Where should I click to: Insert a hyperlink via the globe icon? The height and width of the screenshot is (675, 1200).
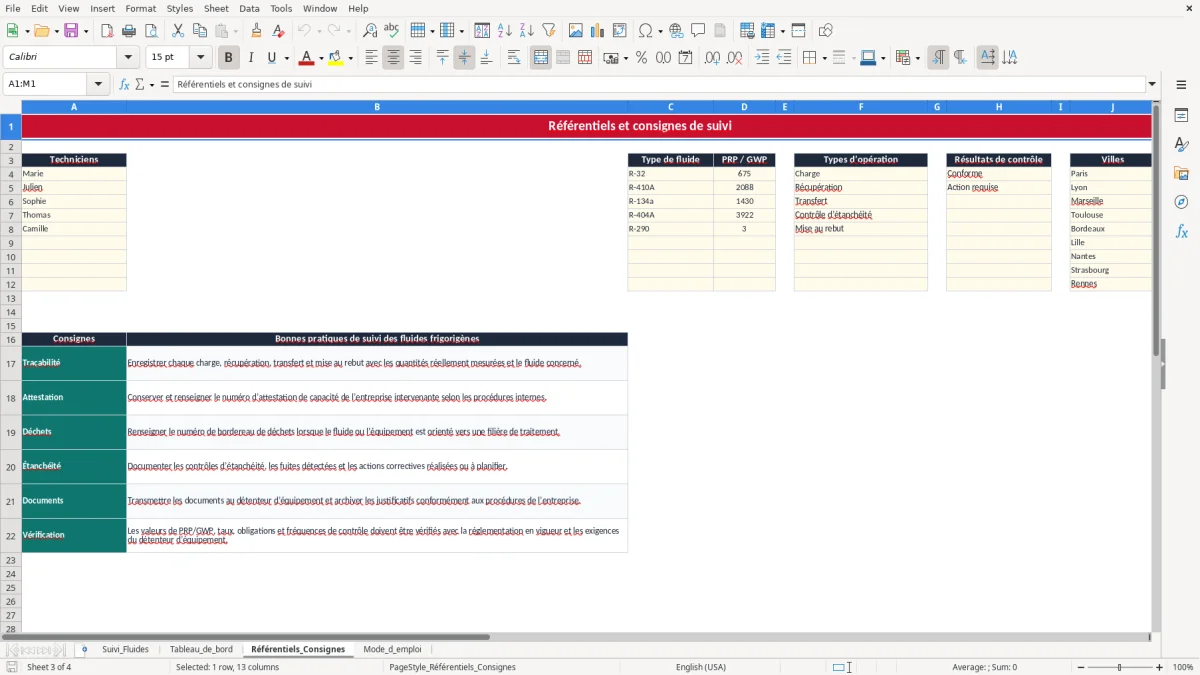(x=676, y=31)
